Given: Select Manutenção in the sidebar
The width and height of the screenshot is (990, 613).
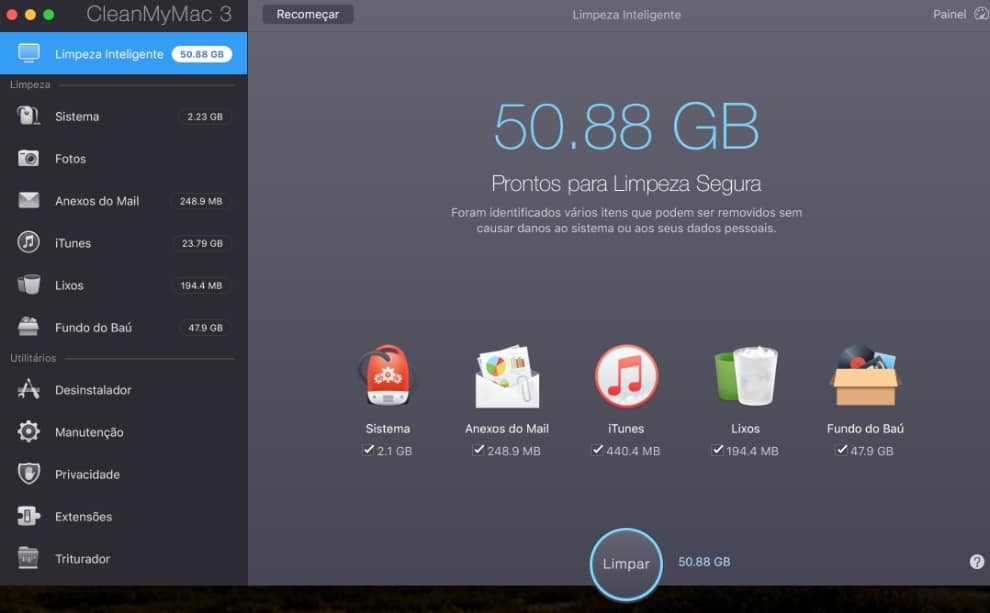Looking at the screenshot, I should pos(124,432).
